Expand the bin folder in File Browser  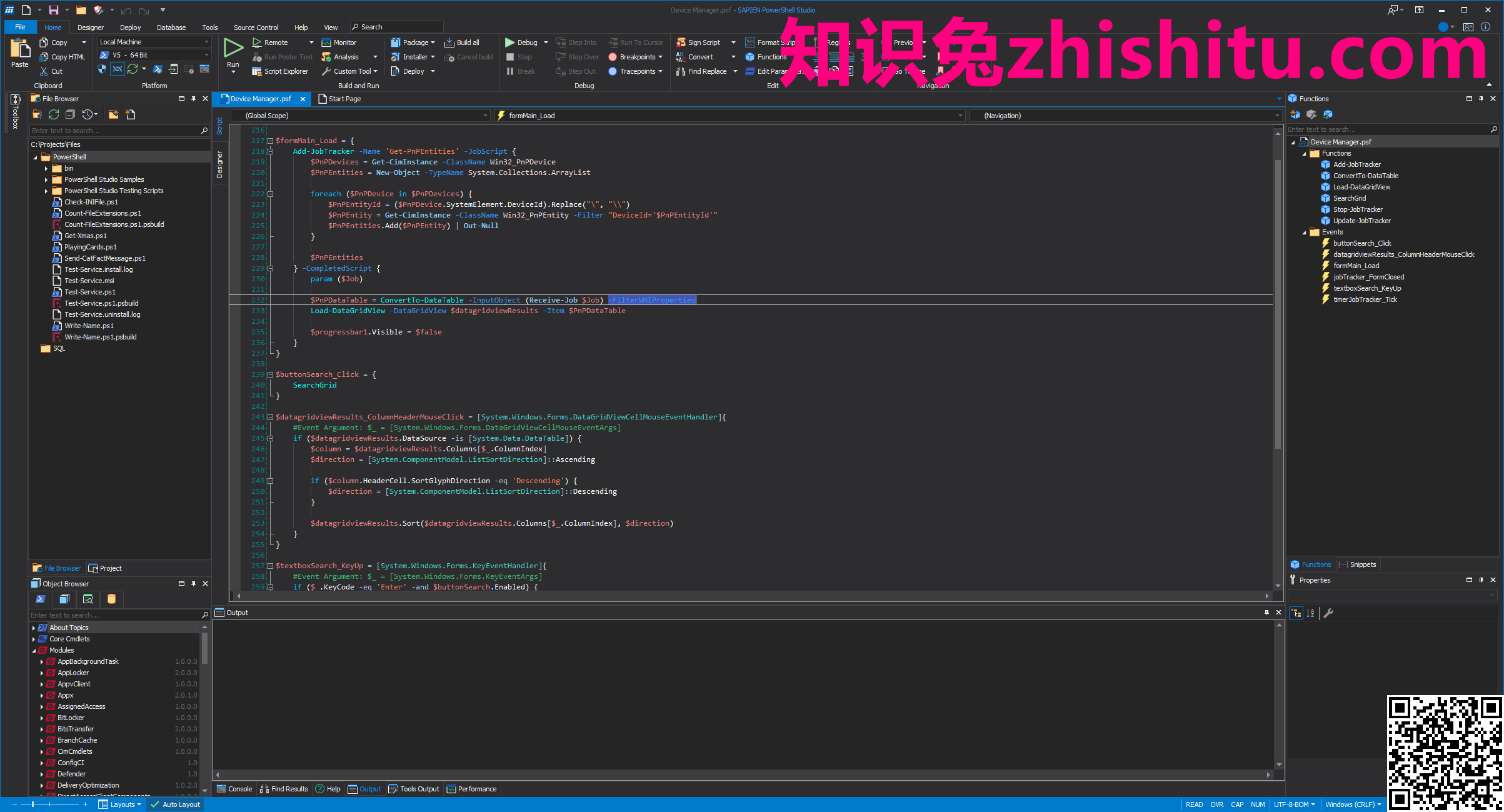pyautogui.click(x=46, y=168)
